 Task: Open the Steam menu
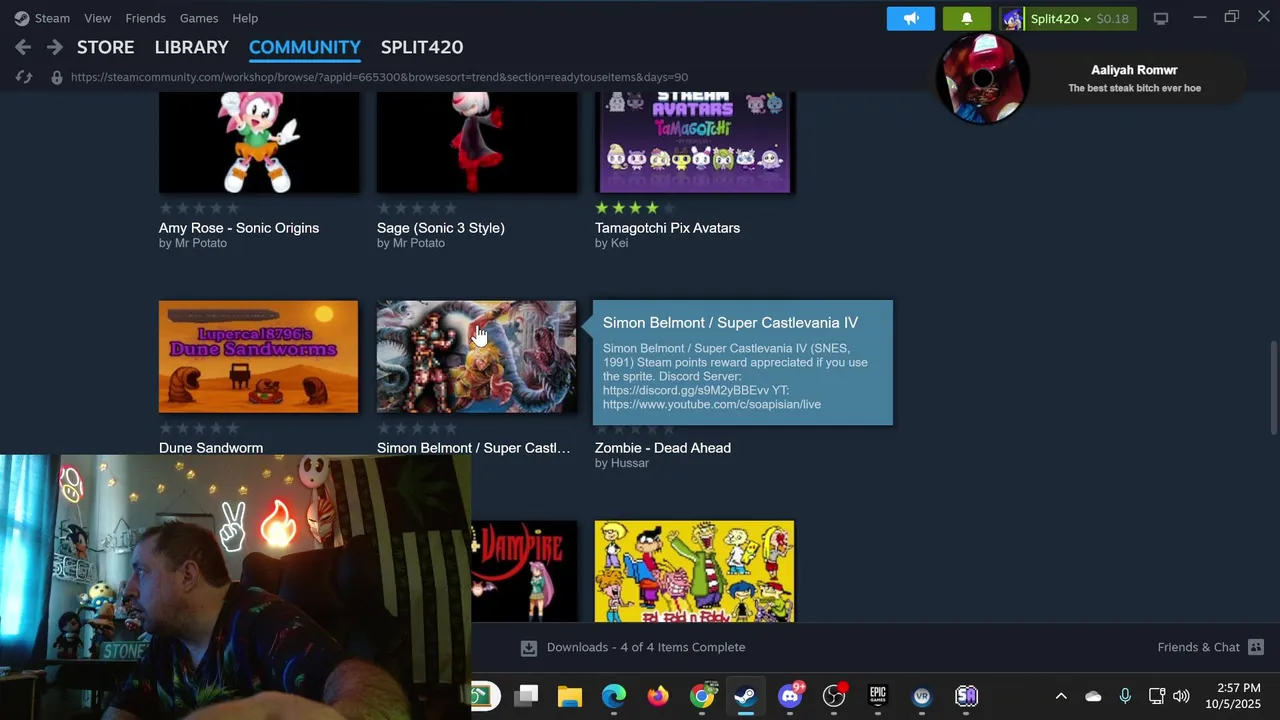click(x=52, y=18)
